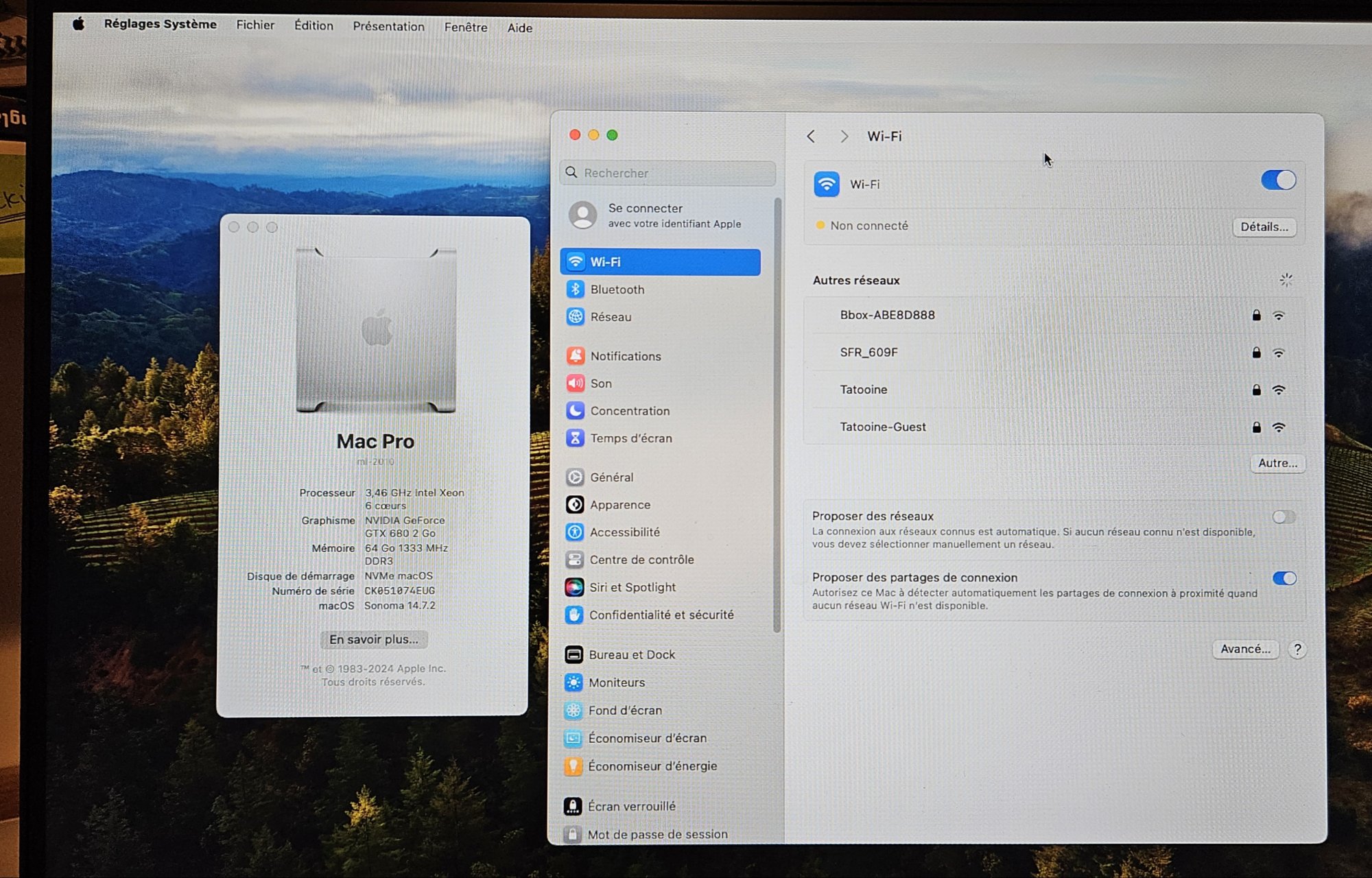Go forward with right chevron
The image size is (1372, 878).
coord(844,137)
